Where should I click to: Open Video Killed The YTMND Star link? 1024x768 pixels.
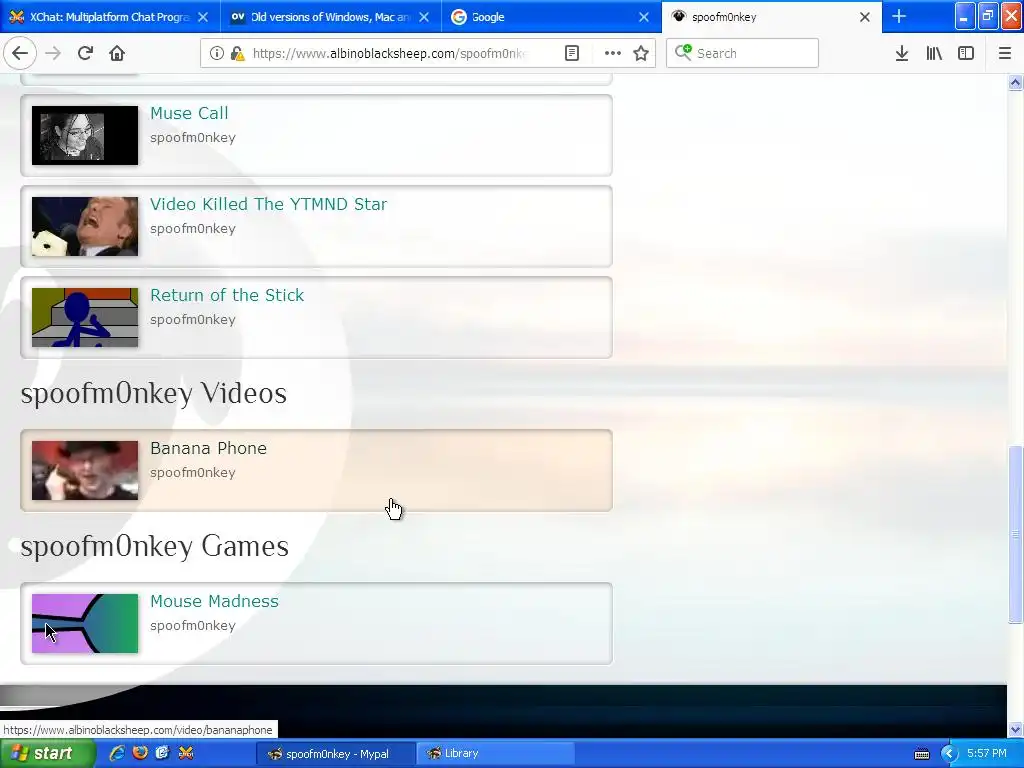click(268, 204)
